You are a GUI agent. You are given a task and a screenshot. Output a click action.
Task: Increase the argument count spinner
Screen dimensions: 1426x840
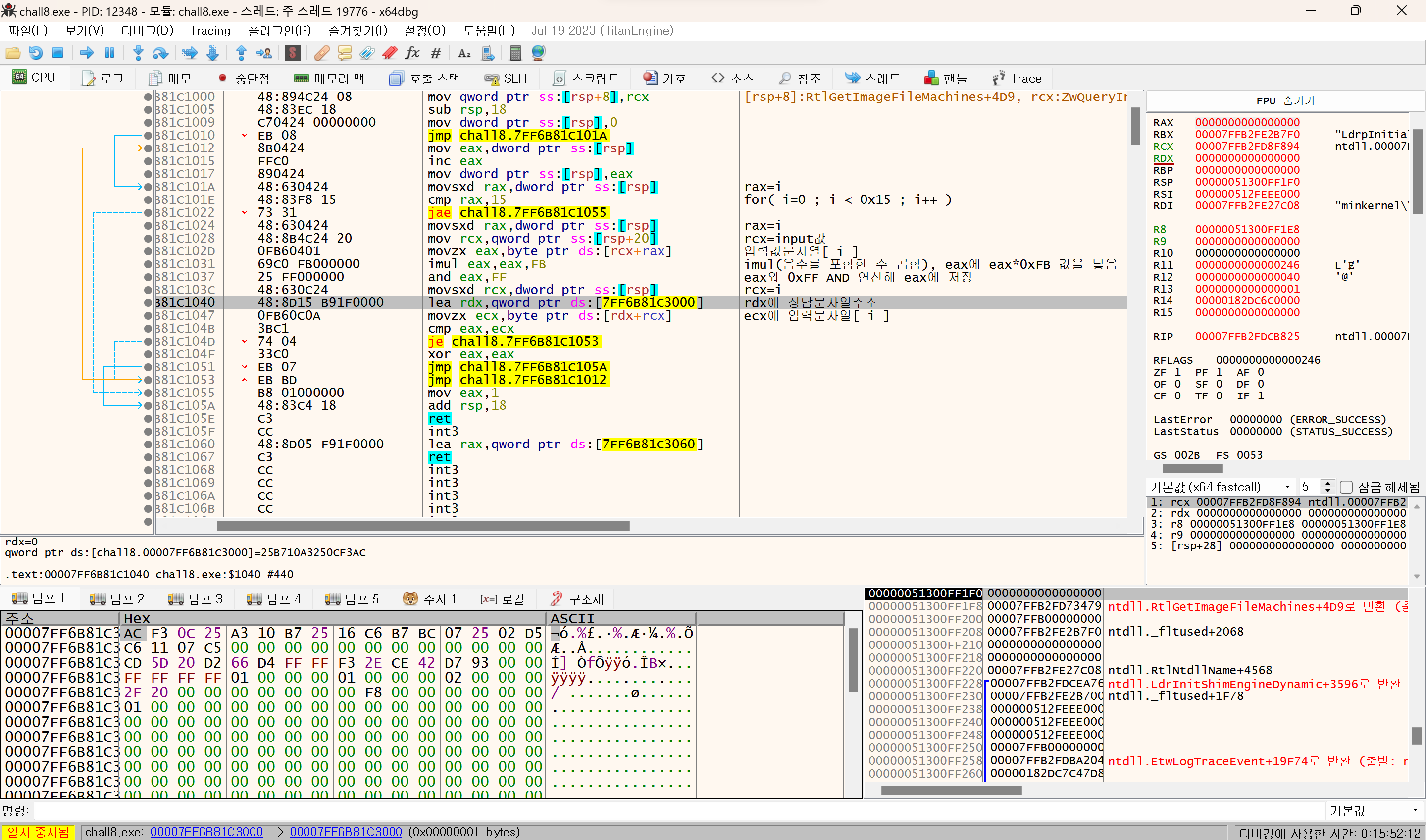pyautogui.click(x=1327, y=483)
